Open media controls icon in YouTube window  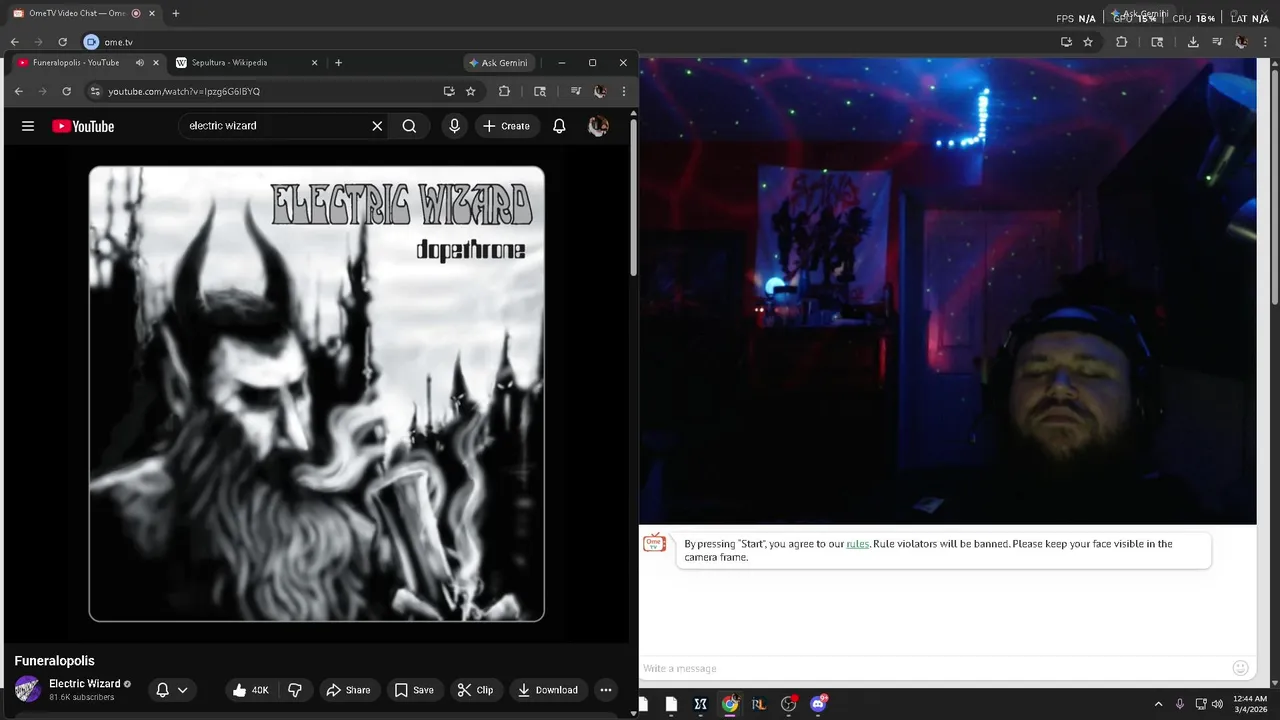[x=576, y=91]
